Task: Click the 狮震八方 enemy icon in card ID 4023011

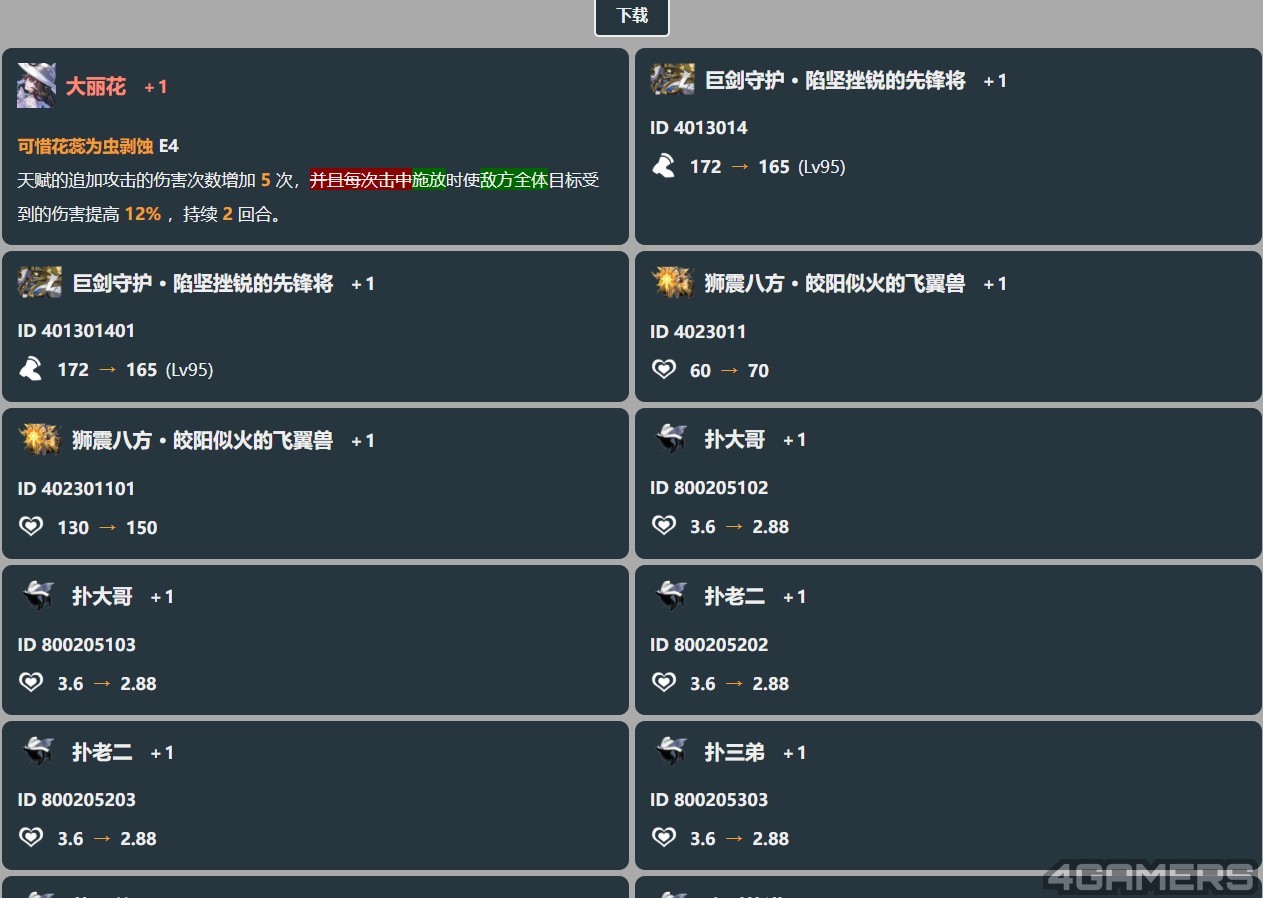Action: tap(672, 283)
